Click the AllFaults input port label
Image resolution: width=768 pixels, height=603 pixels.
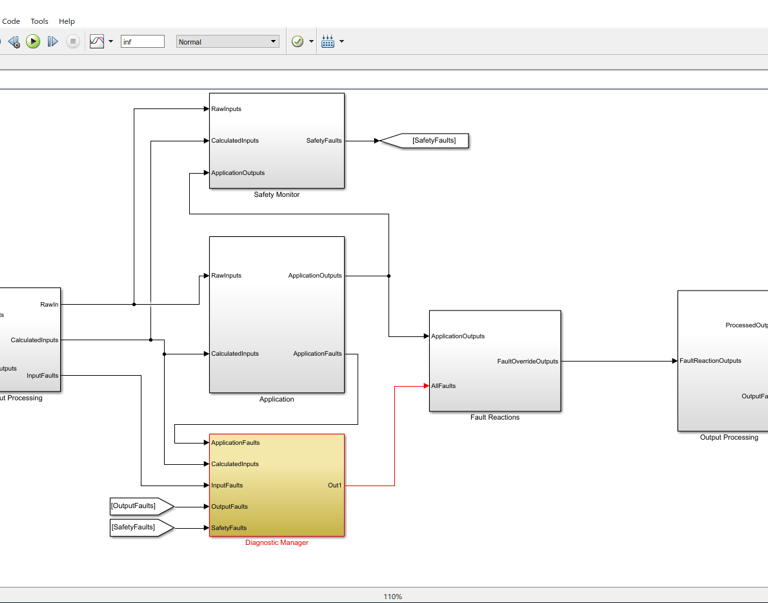coord(443,386)
